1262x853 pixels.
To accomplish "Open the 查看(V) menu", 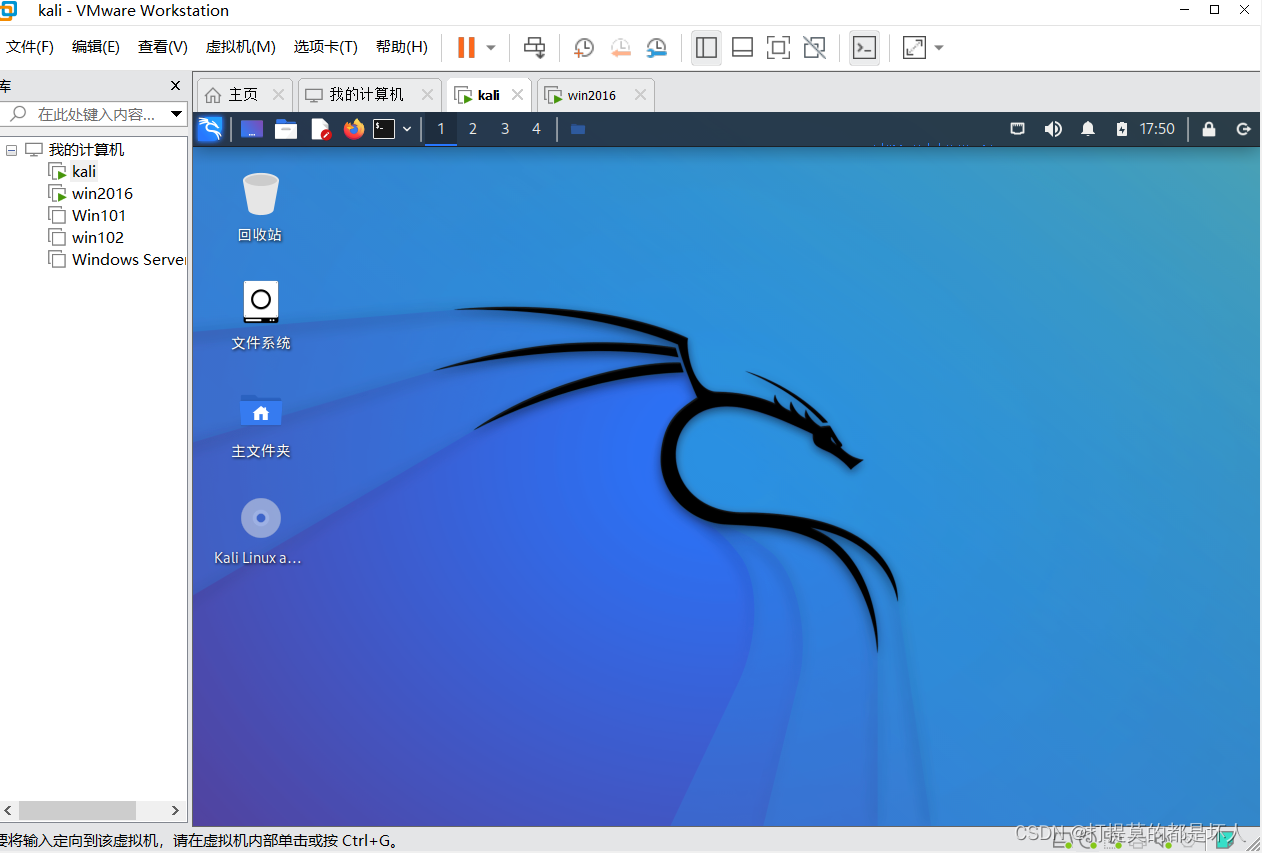I will tap(163, 47).
